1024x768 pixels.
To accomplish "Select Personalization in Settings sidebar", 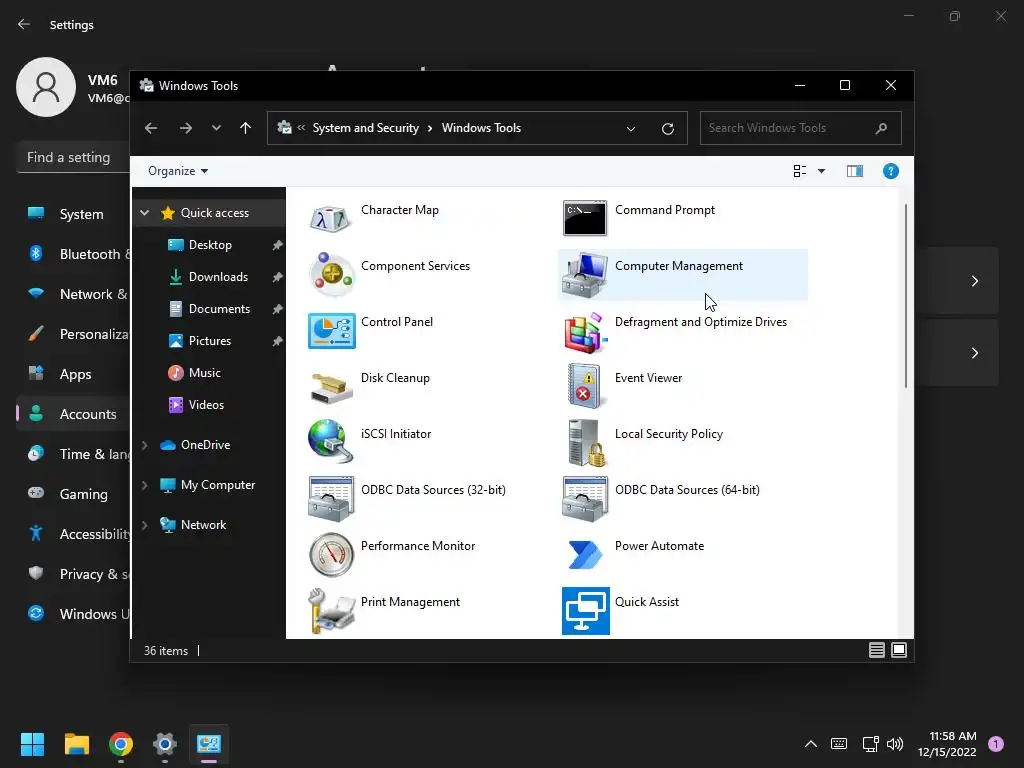I will 73,334.
